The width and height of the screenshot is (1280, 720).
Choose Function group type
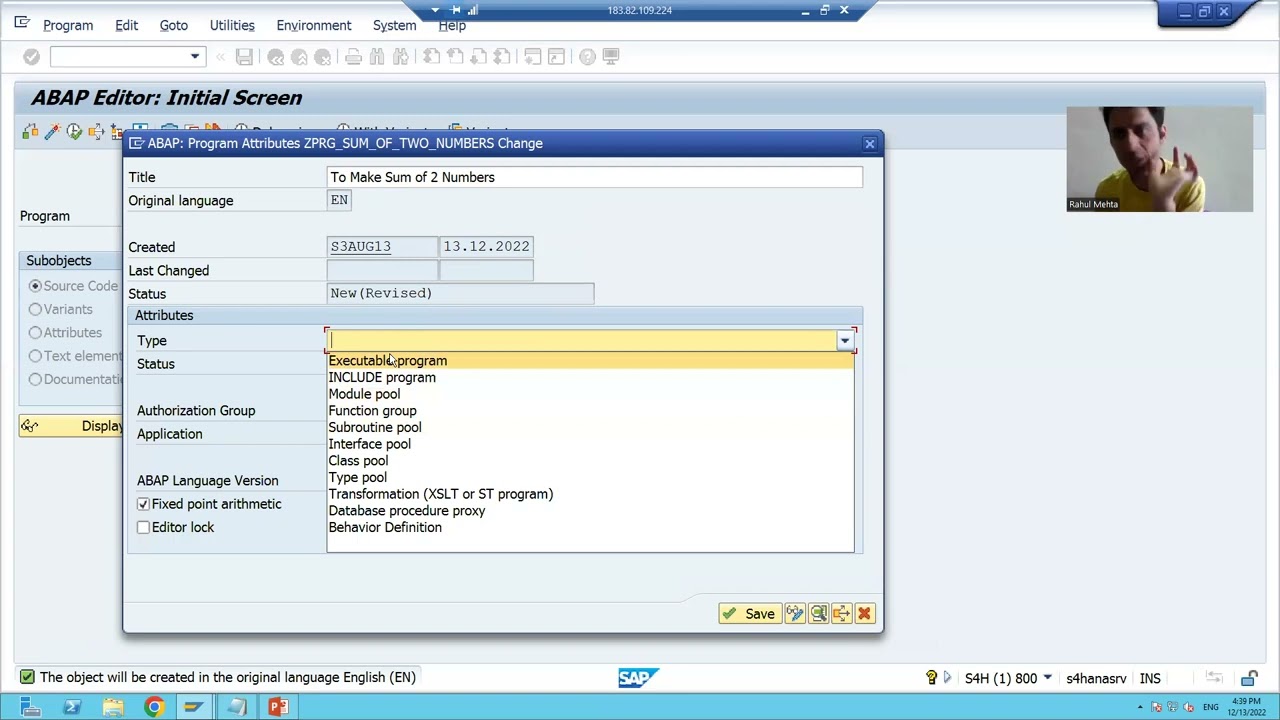click(x=590, y=411)
